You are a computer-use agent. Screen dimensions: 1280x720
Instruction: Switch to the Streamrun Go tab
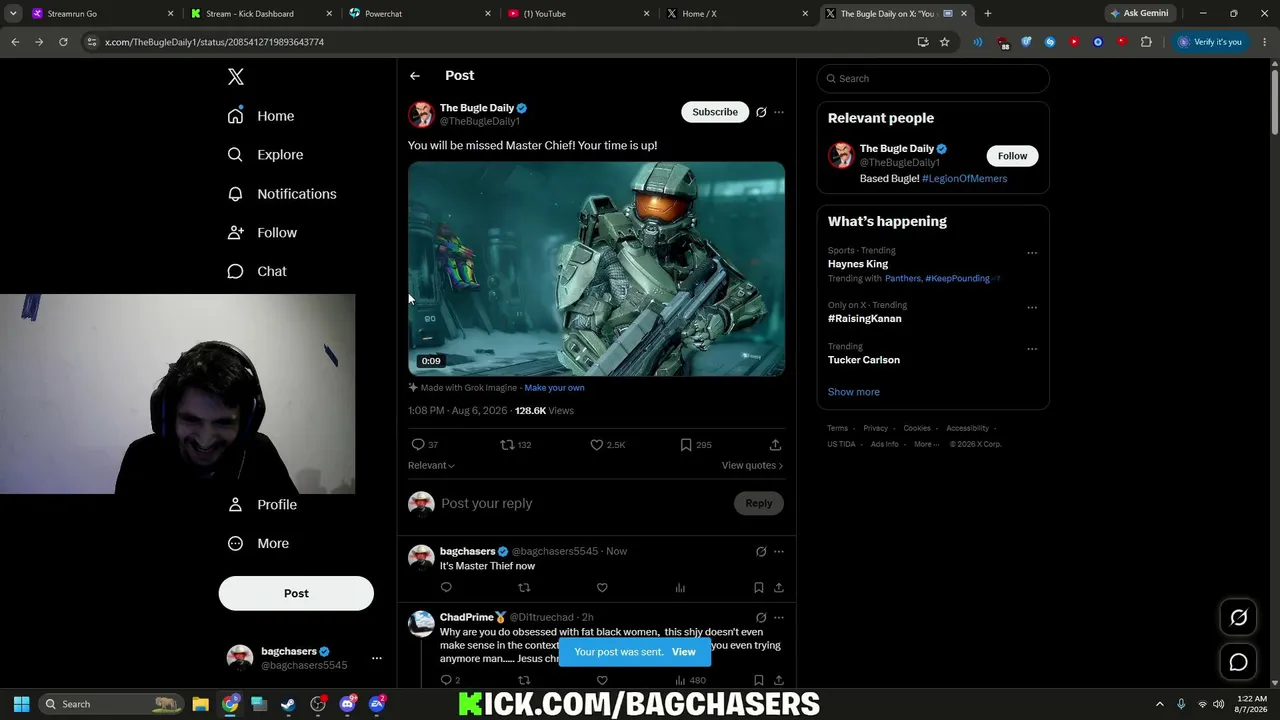[x=101, y=14]
